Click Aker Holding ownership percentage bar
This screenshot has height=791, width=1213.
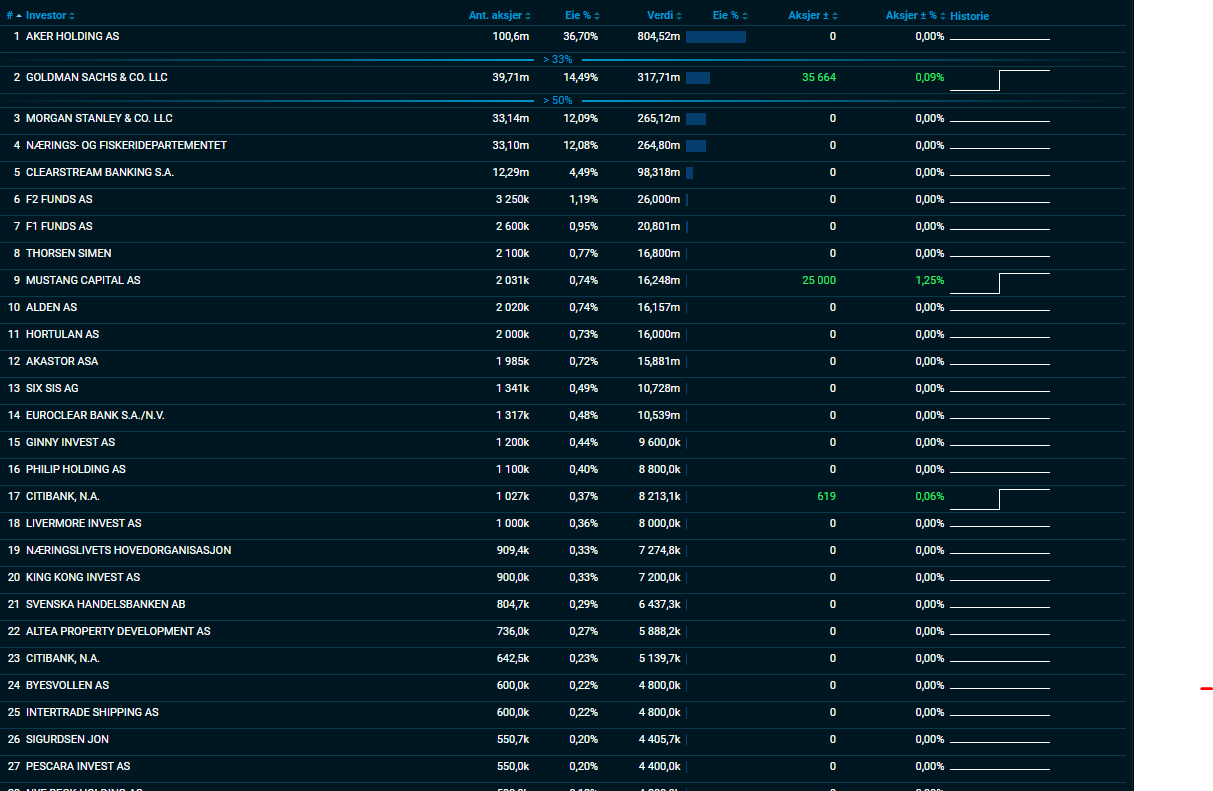(716, 37)
